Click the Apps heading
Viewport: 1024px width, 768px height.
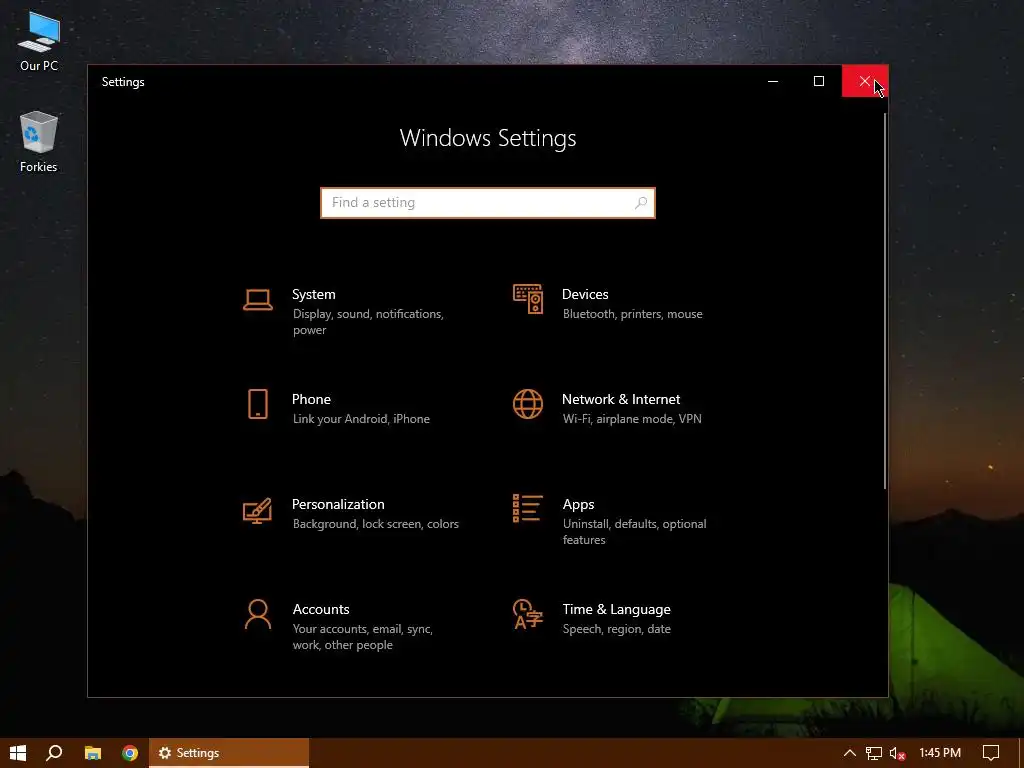579,505
